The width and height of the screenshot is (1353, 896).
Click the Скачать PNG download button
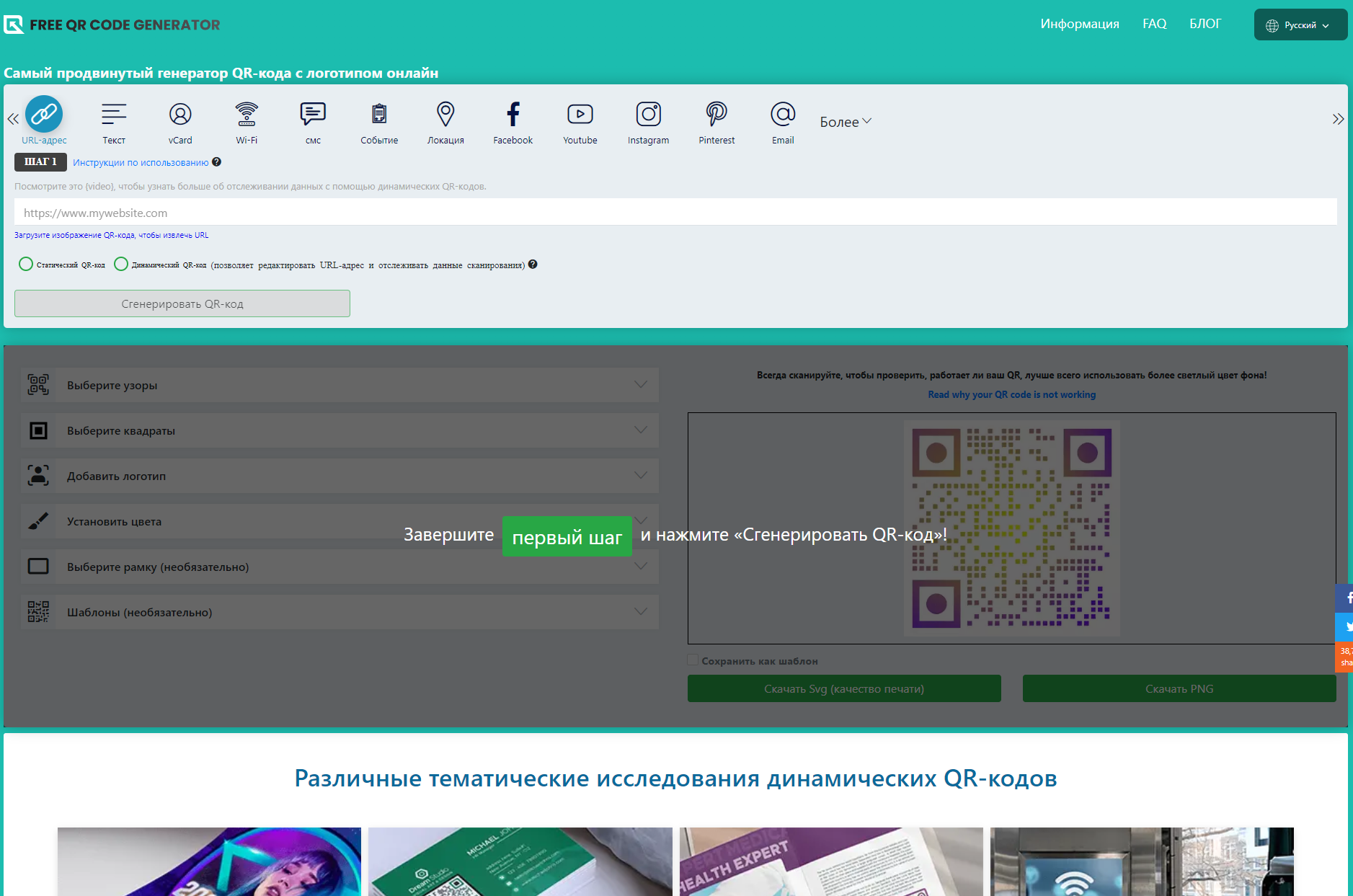pyautogui.click(x=1179, y=688)
